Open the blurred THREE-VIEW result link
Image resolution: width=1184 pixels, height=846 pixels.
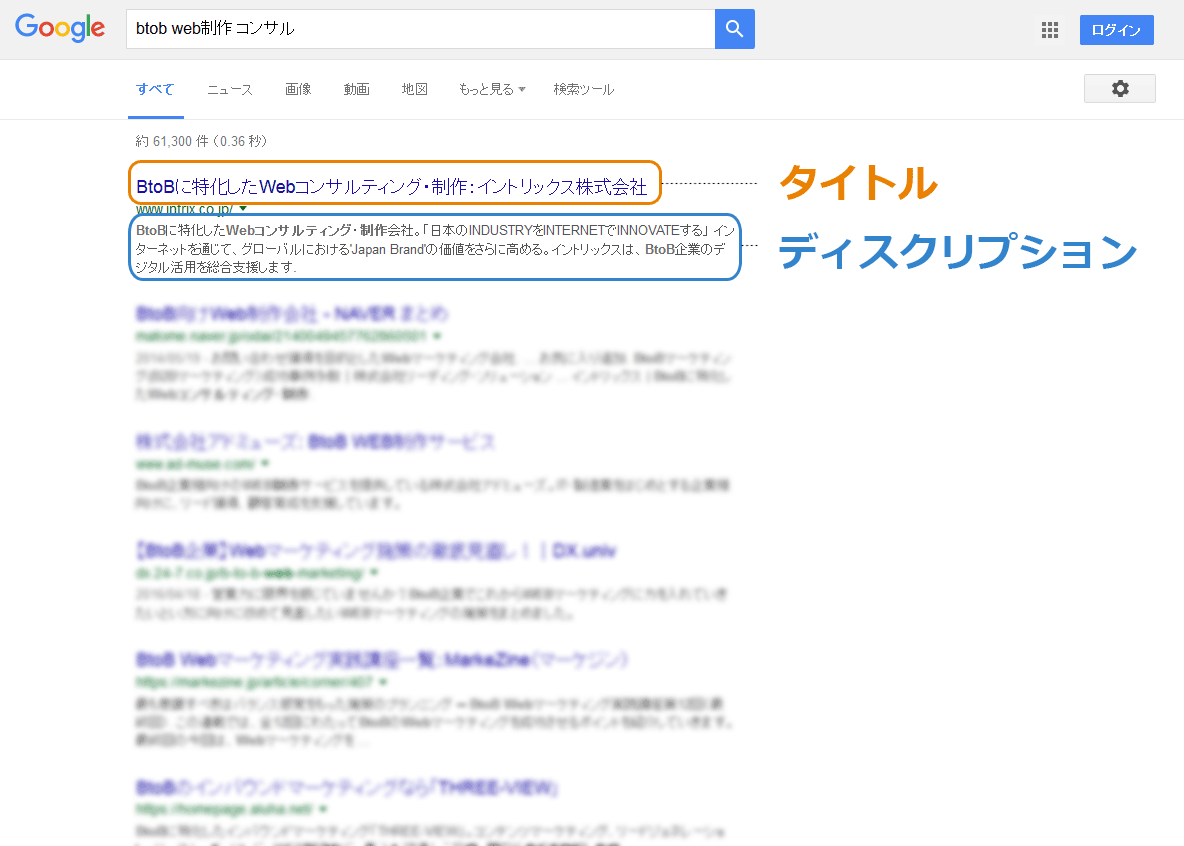pyautogui.click(x=347, y=788)
